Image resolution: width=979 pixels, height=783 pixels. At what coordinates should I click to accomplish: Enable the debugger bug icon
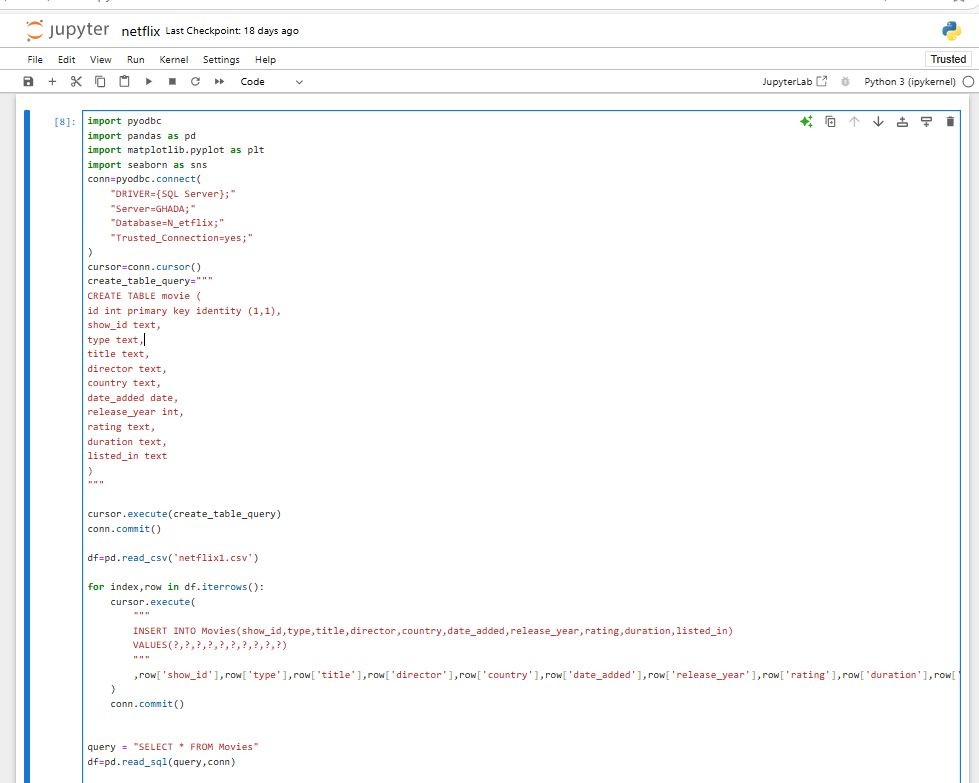845,82
